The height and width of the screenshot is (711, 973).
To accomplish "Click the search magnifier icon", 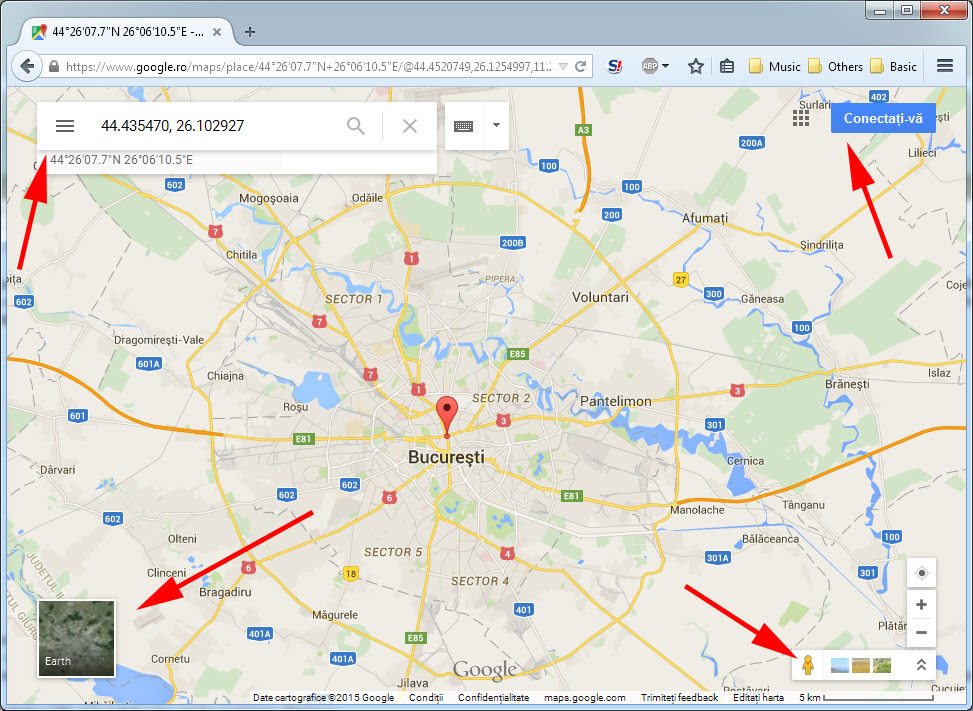I will pos(356,126).
